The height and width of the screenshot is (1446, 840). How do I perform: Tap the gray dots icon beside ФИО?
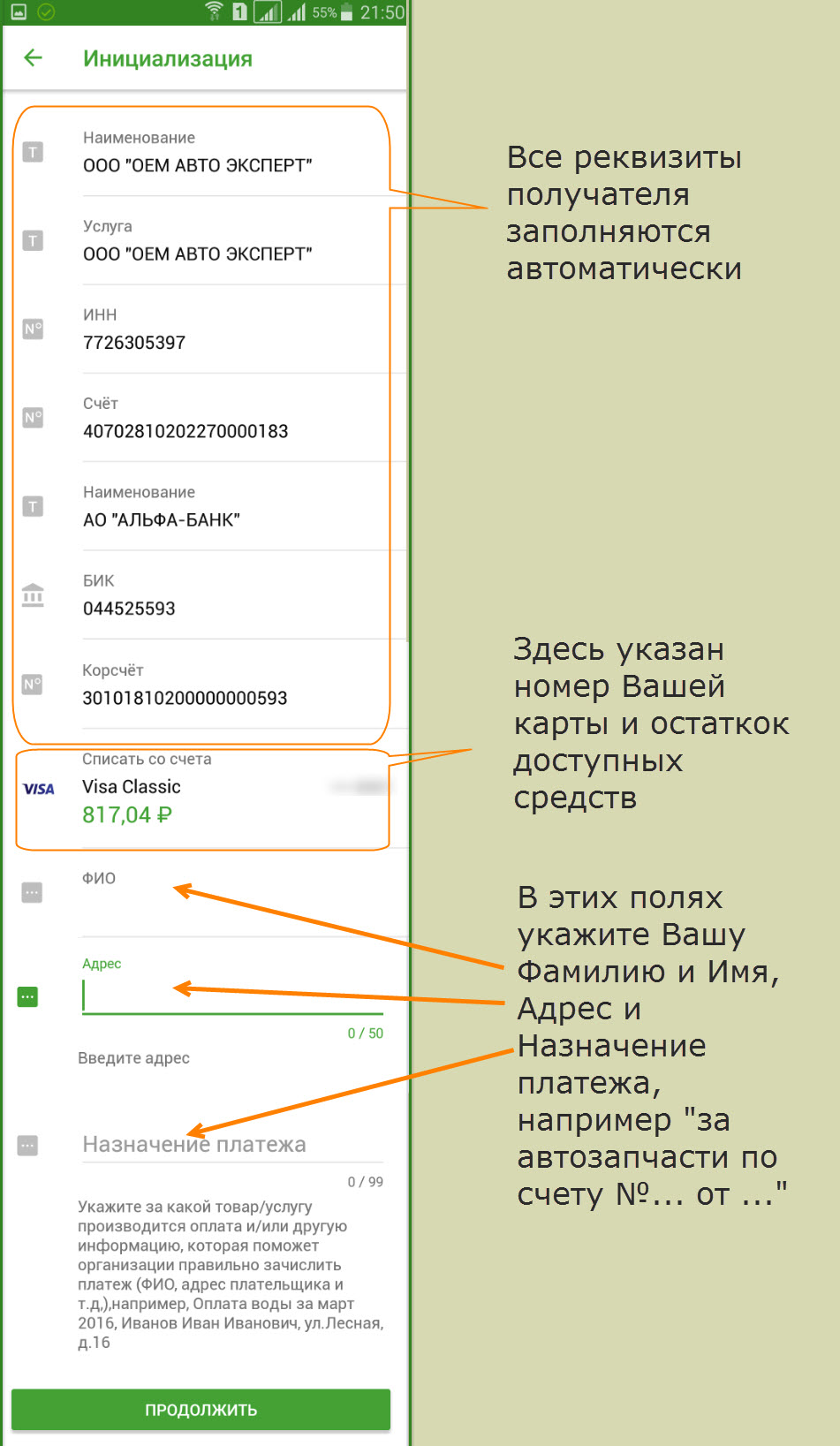32,892
